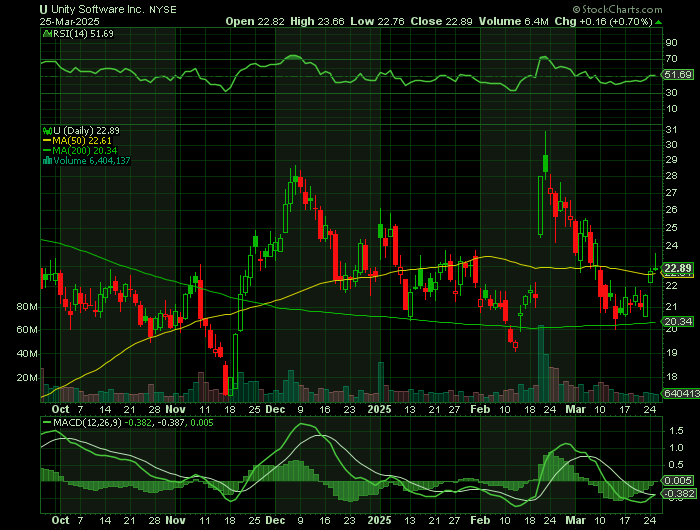Click 'Dec' on the MACD panel date axis
Image resolution: width=700 pixels, height=530 pixels.
click(275, 521)
